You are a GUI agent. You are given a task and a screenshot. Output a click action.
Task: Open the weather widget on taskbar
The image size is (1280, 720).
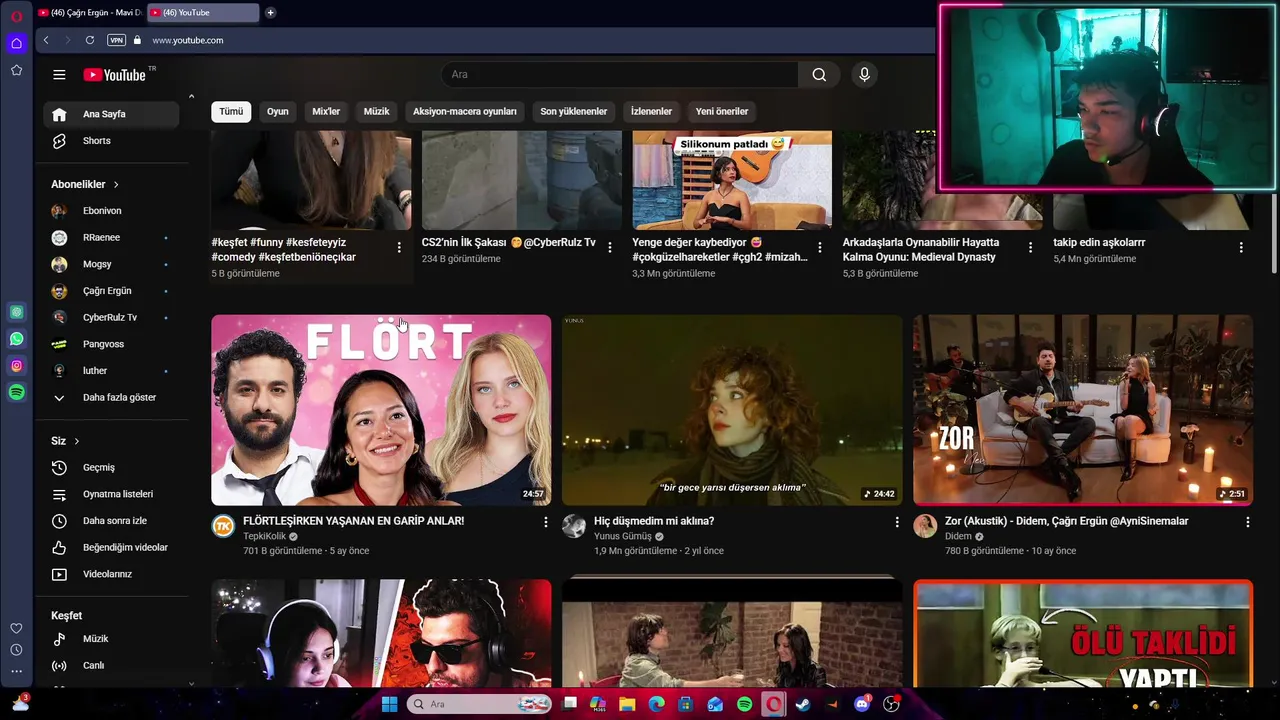[x=20, y=704]
